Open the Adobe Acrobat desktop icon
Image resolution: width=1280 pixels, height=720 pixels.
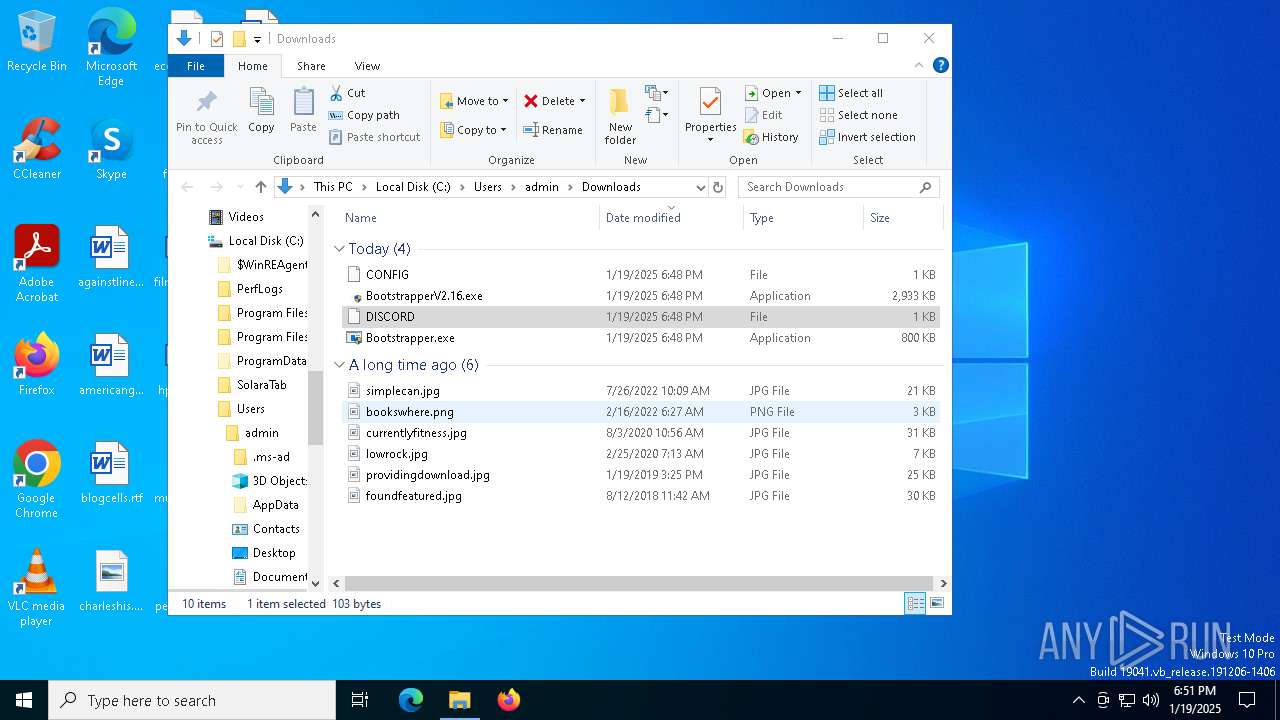(x=37, y=264)
